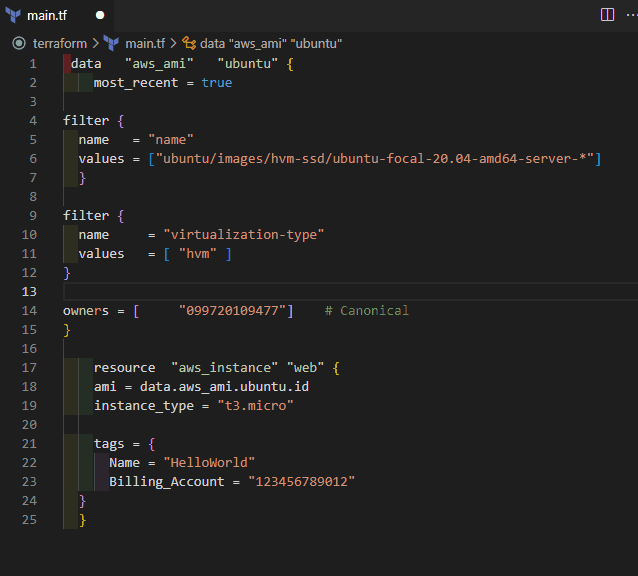Screen dimensions: 638x576
Task: Click the "ubuntu" label on line 1
Action: [x=248, y=64]
